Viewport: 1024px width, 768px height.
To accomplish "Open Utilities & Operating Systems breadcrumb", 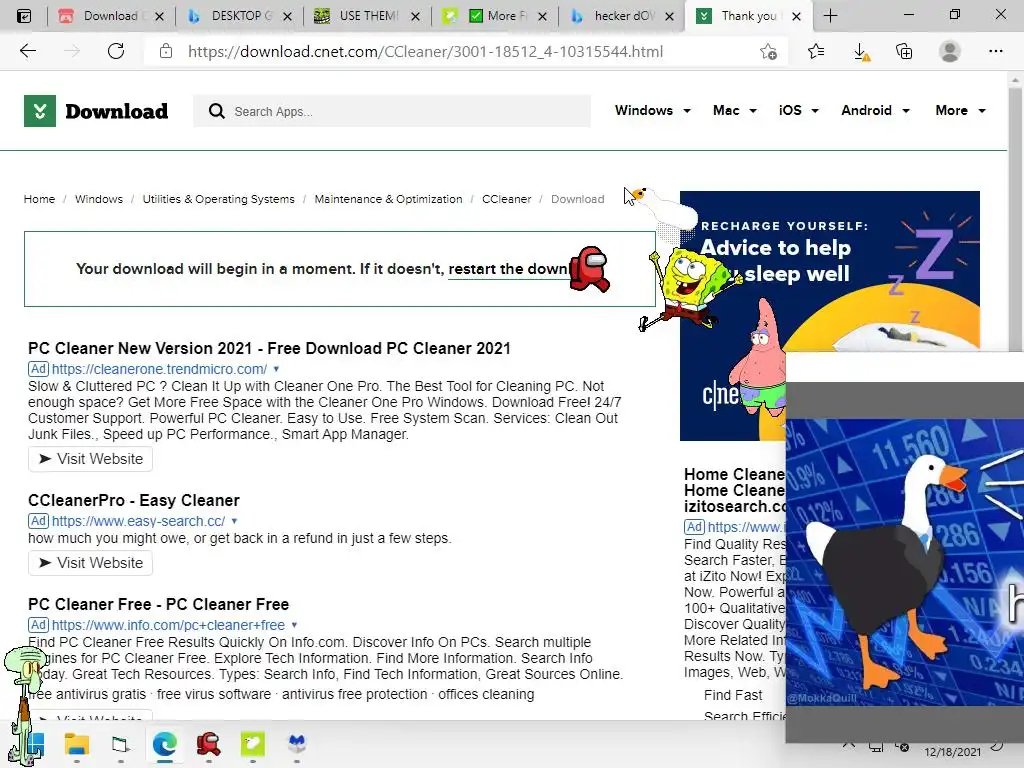I will coord(218,199).
